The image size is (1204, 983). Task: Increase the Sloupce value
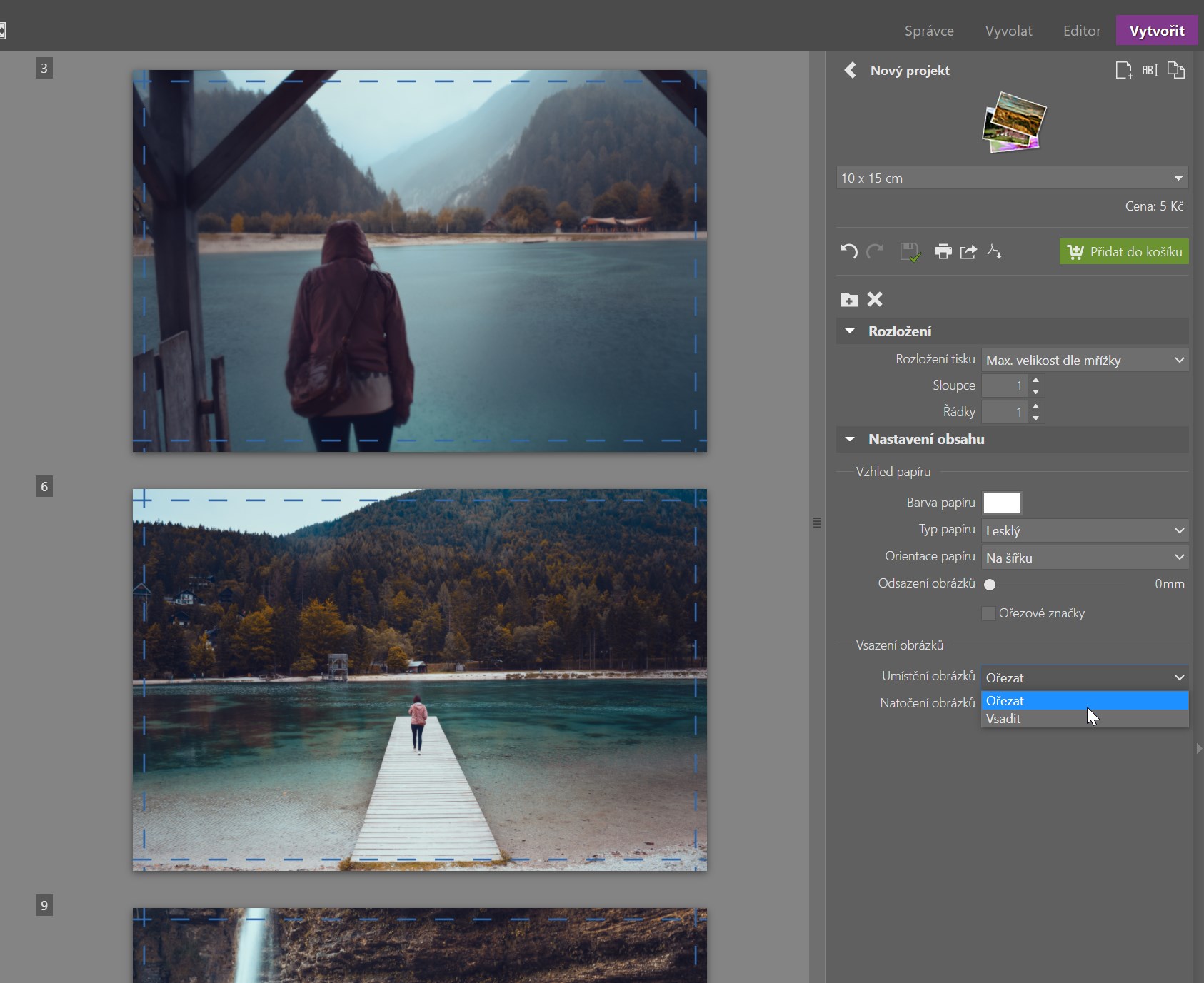coord(1036,380)
